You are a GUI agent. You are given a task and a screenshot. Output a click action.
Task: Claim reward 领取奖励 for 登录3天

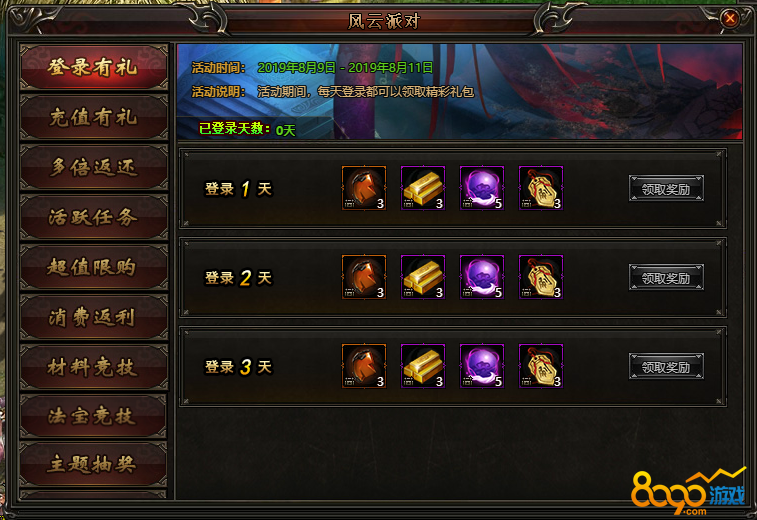point(666,366)
